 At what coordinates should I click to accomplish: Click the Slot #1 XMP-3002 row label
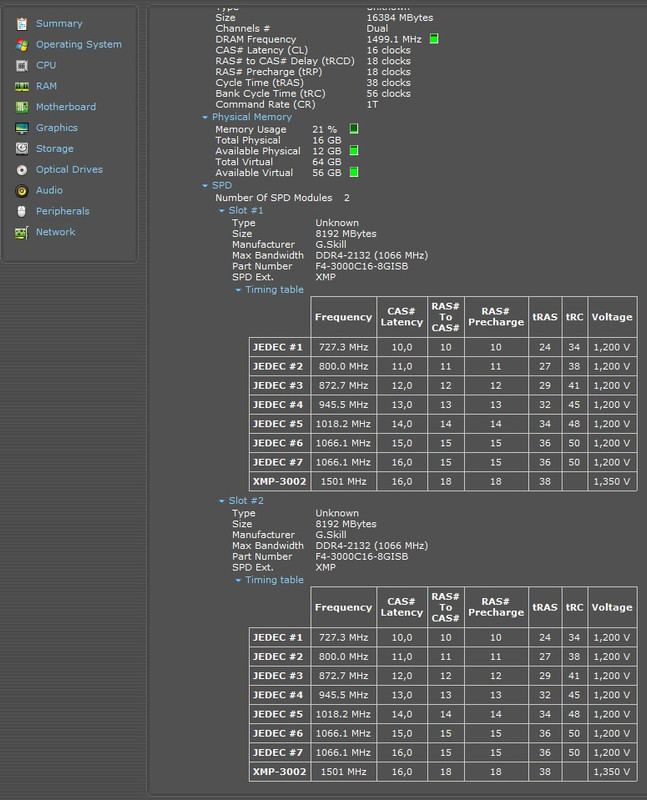click(280, 481)
